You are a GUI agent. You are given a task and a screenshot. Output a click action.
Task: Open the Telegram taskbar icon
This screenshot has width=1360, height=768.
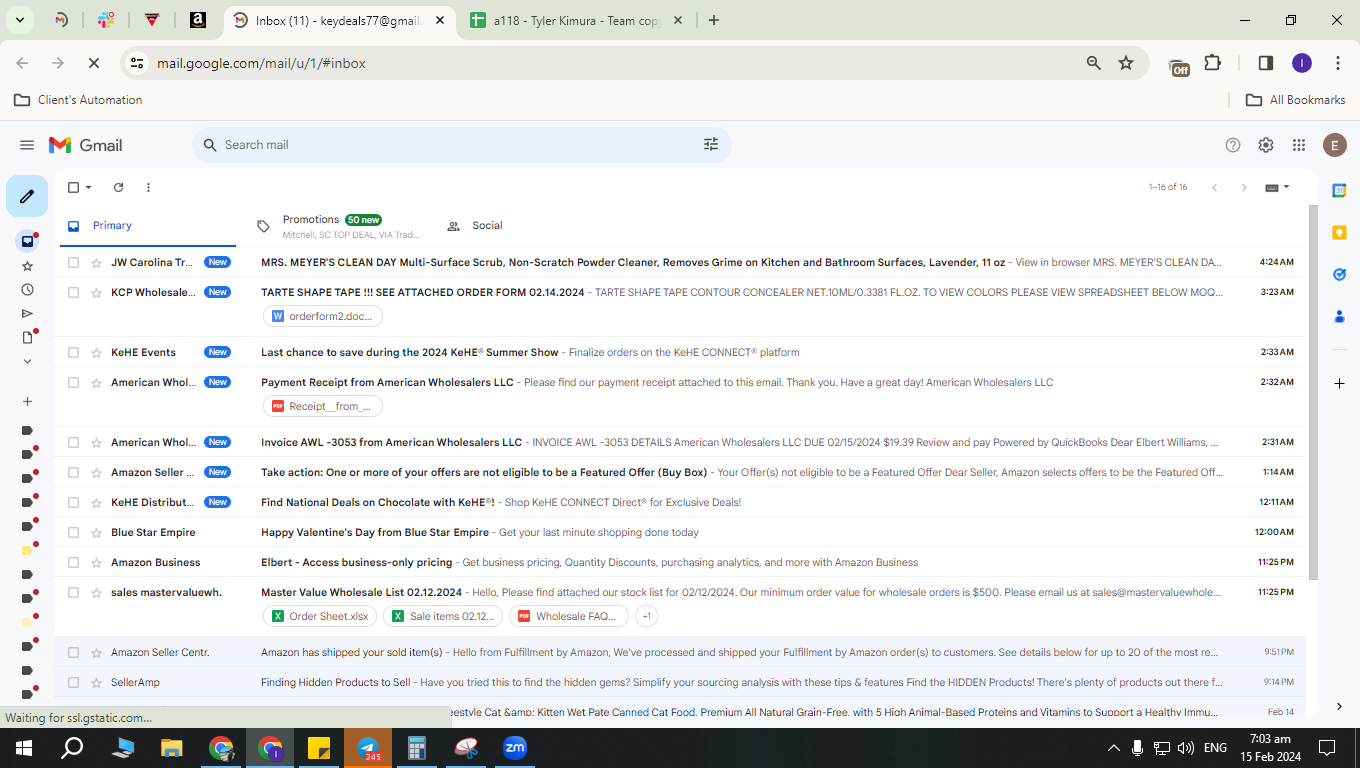pyautogui.click(x=368, y=748)
